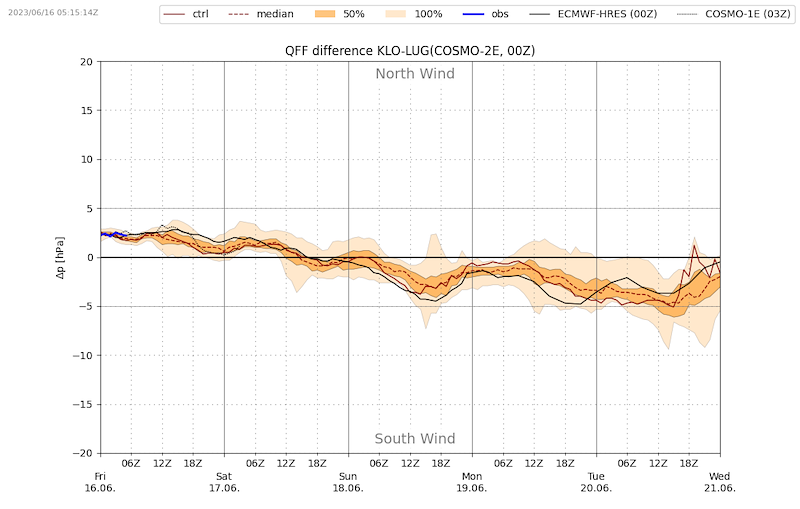Click the blue obs legend line

[473, 14]
